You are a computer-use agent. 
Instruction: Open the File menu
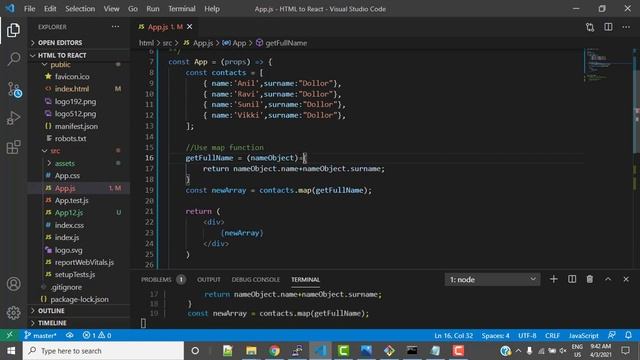(29, 9)
